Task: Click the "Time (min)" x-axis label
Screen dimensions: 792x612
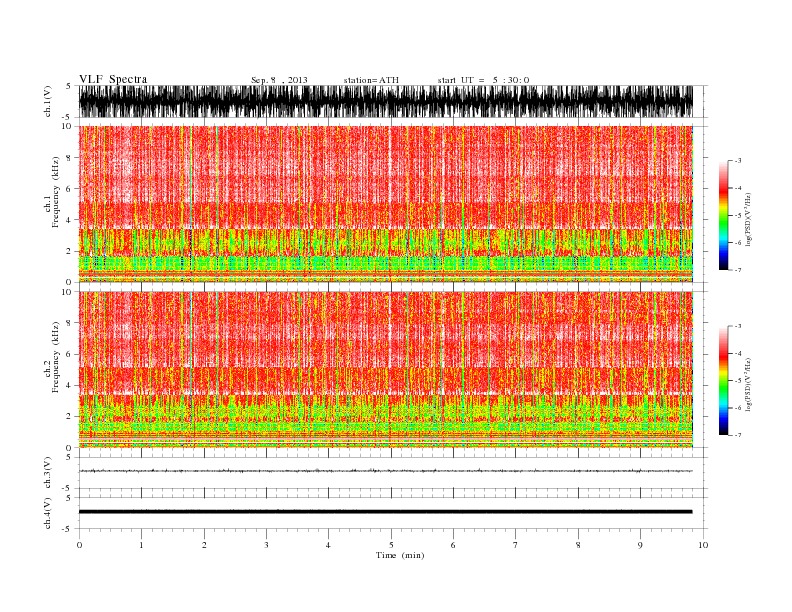Action: pos(400,555)
